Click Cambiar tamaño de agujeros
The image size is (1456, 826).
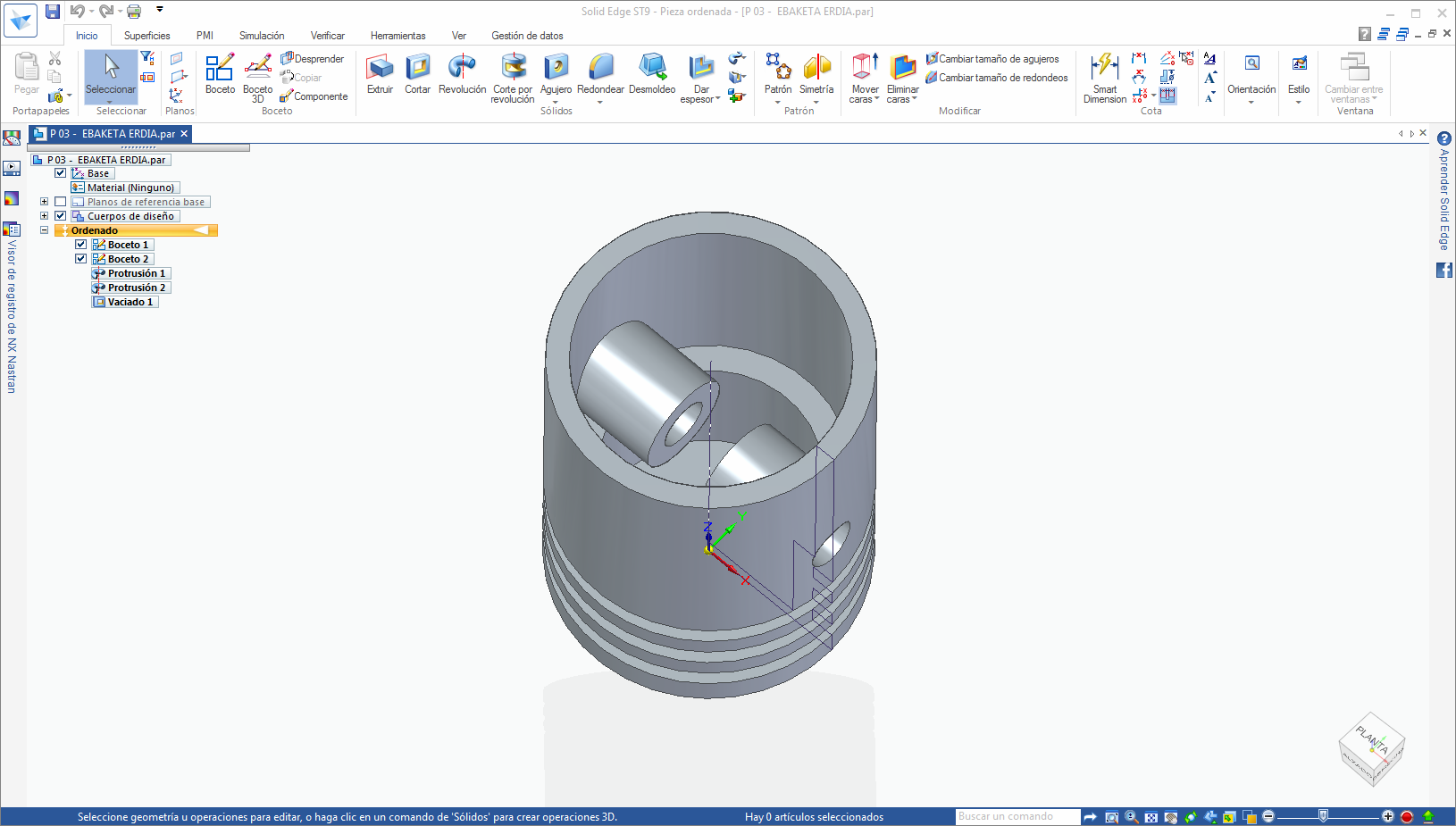pos(998,59)
